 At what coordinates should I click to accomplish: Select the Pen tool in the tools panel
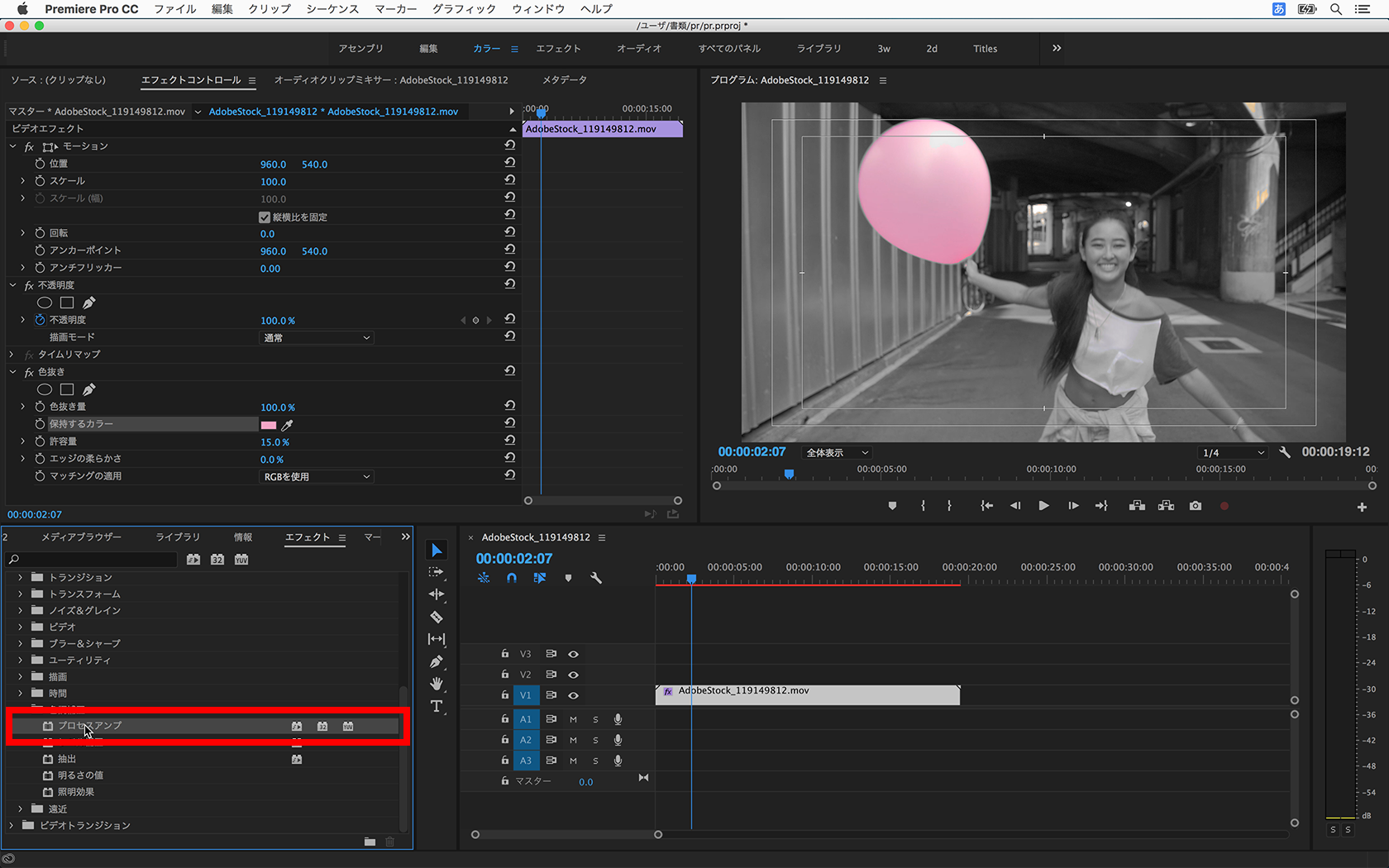(437, 661)
